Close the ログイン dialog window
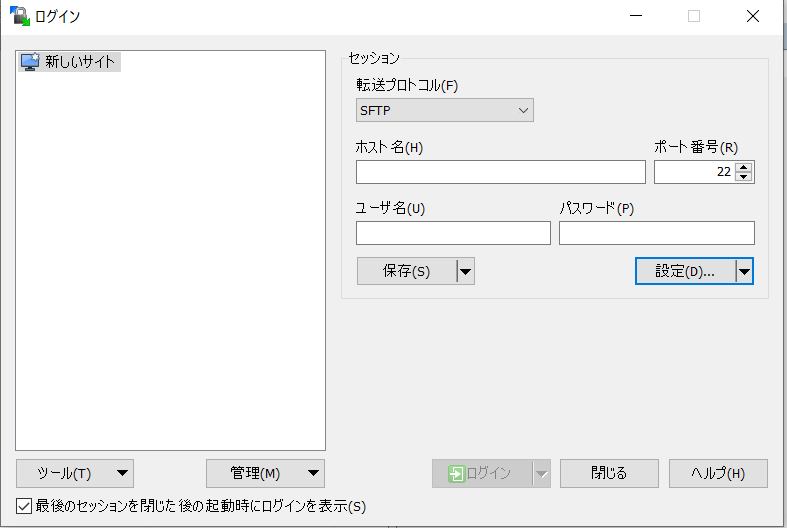This screenshot has width=787, height=528. click(x=752, y=16)
